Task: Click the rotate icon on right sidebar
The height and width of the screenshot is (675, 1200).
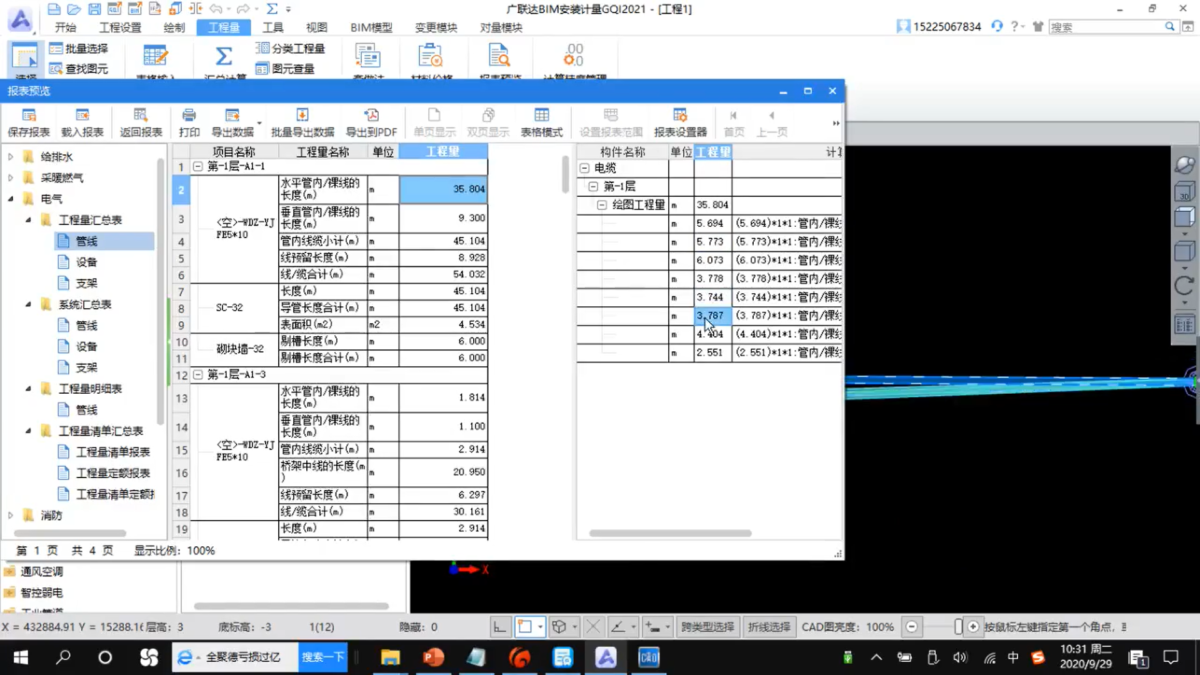Action: (x=1184, y=285)
